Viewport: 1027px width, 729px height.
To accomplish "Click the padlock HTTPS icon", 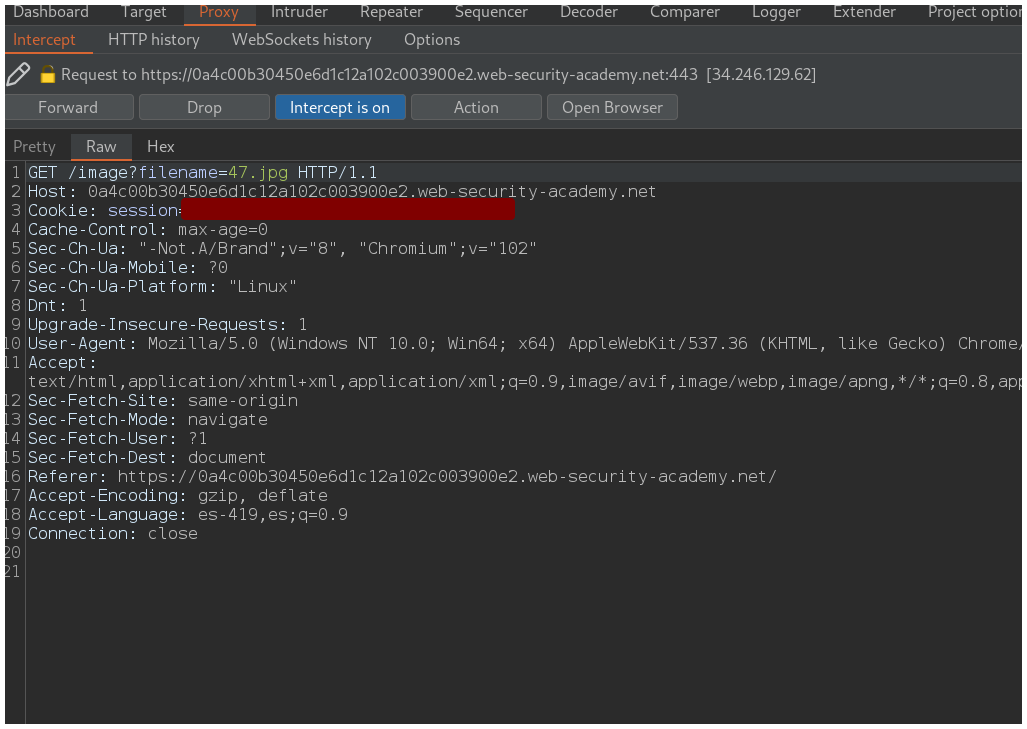I will 47,75.
